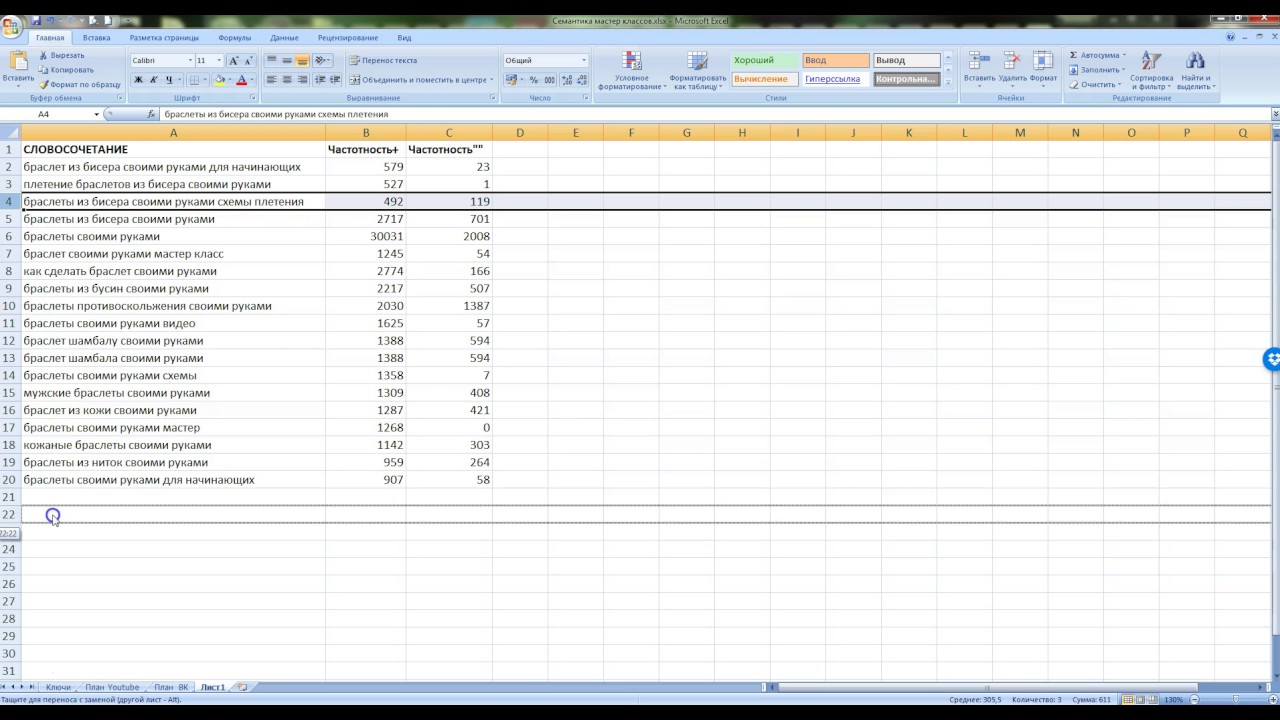Viewport: 1280px width, 720px height.
Task: Open Условное форматирование conditional formatting
Action: (632, 70)
